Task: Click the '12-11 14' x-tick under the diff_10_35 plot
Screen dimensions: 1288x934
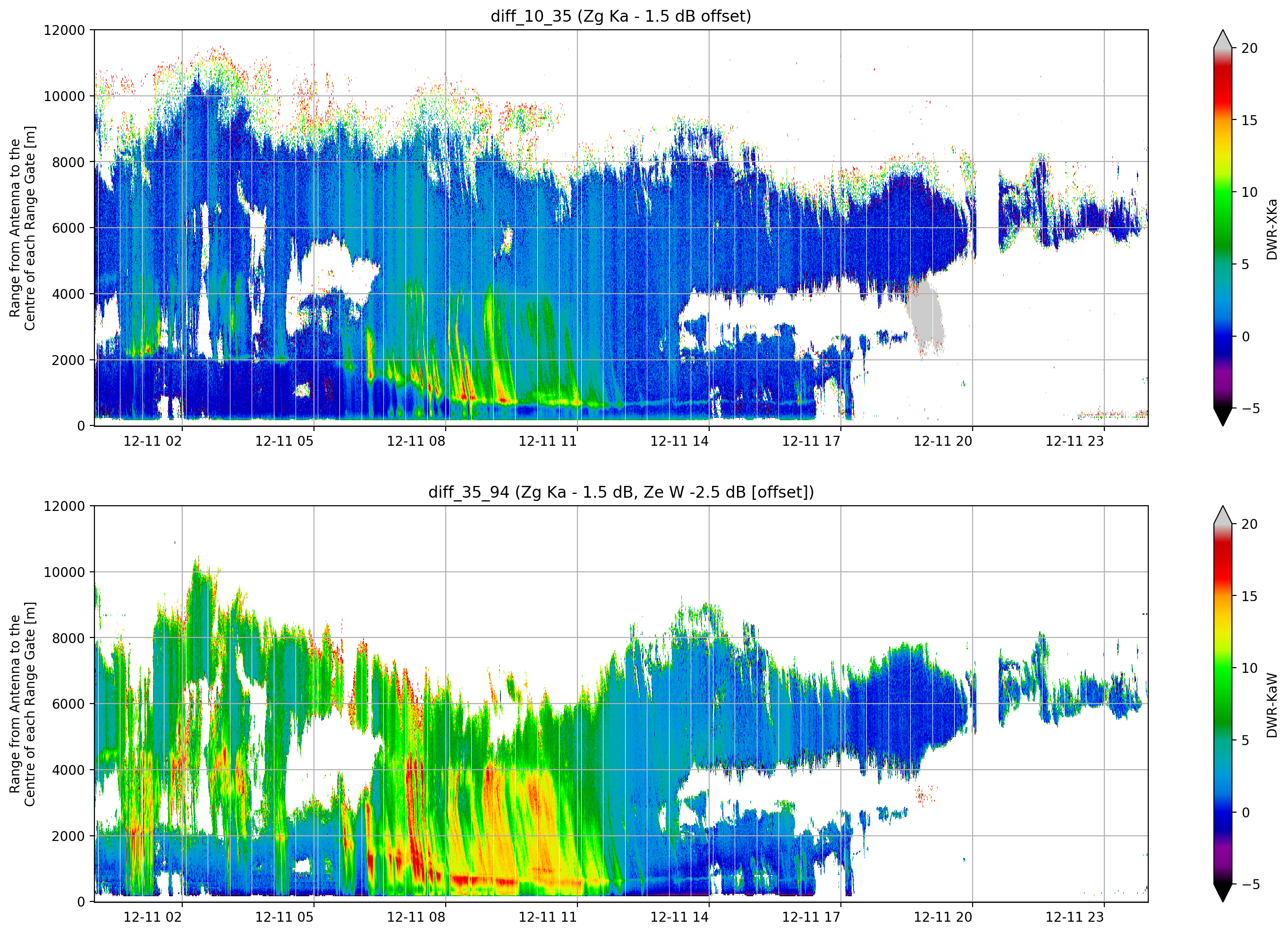Action: coord(680,441)
